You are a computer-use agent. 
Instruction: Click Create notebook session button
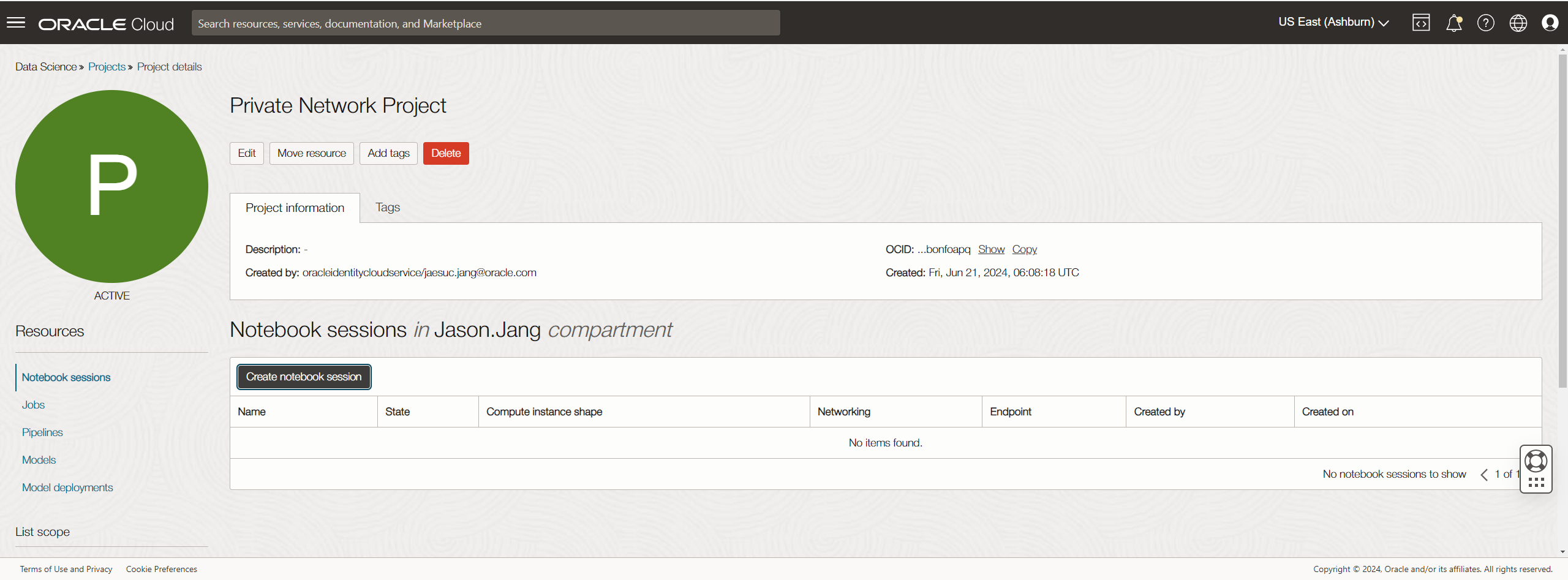coord(304,377)
